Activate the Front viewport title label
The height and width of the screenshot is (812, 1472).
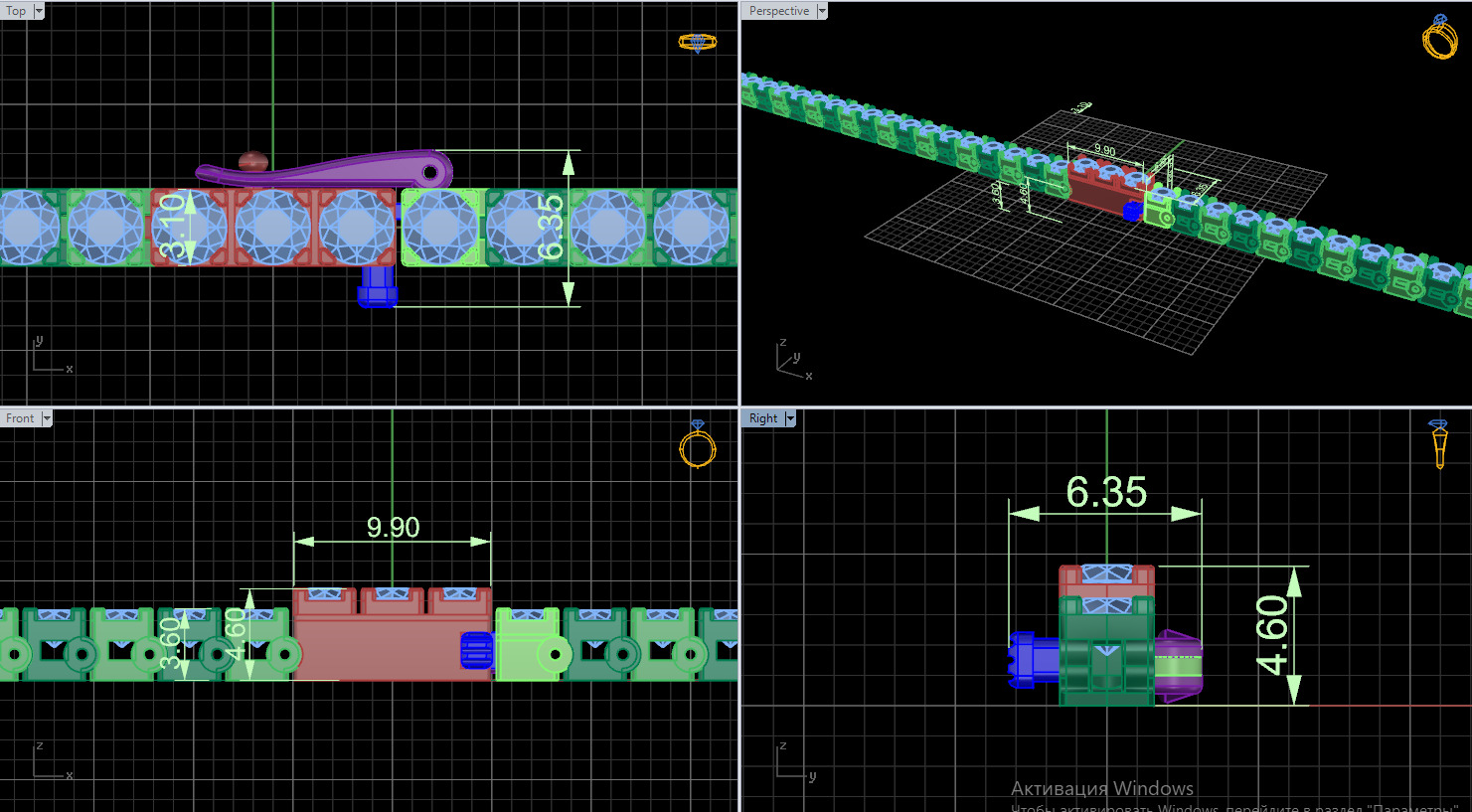(20, 418)
